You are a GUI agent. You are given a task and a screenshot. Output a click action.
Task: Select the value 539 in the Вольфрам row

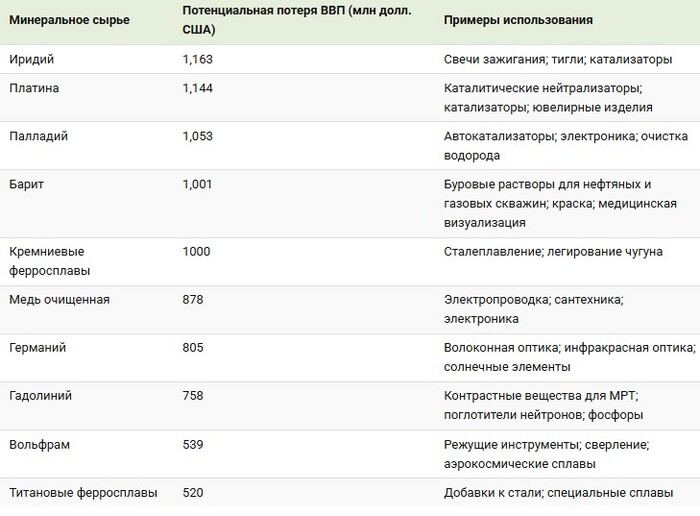pos(194,443)
